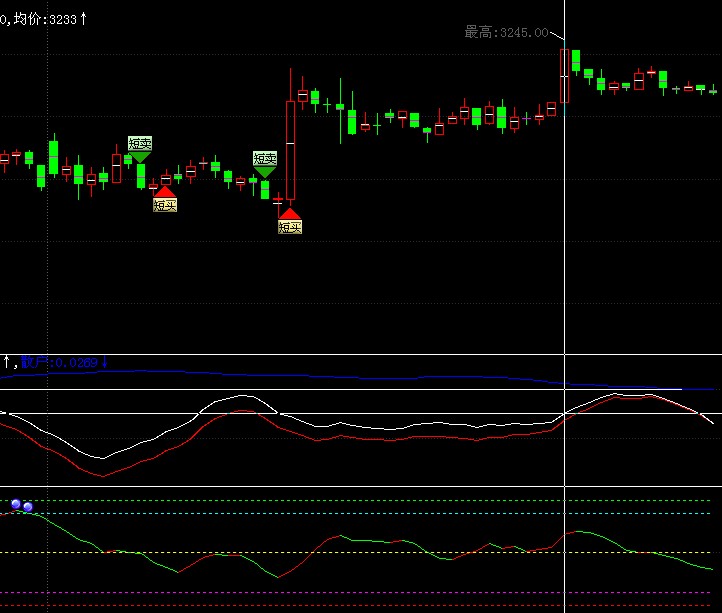
Task: Select the left blue ball marker
Action: tap(16, 504)
